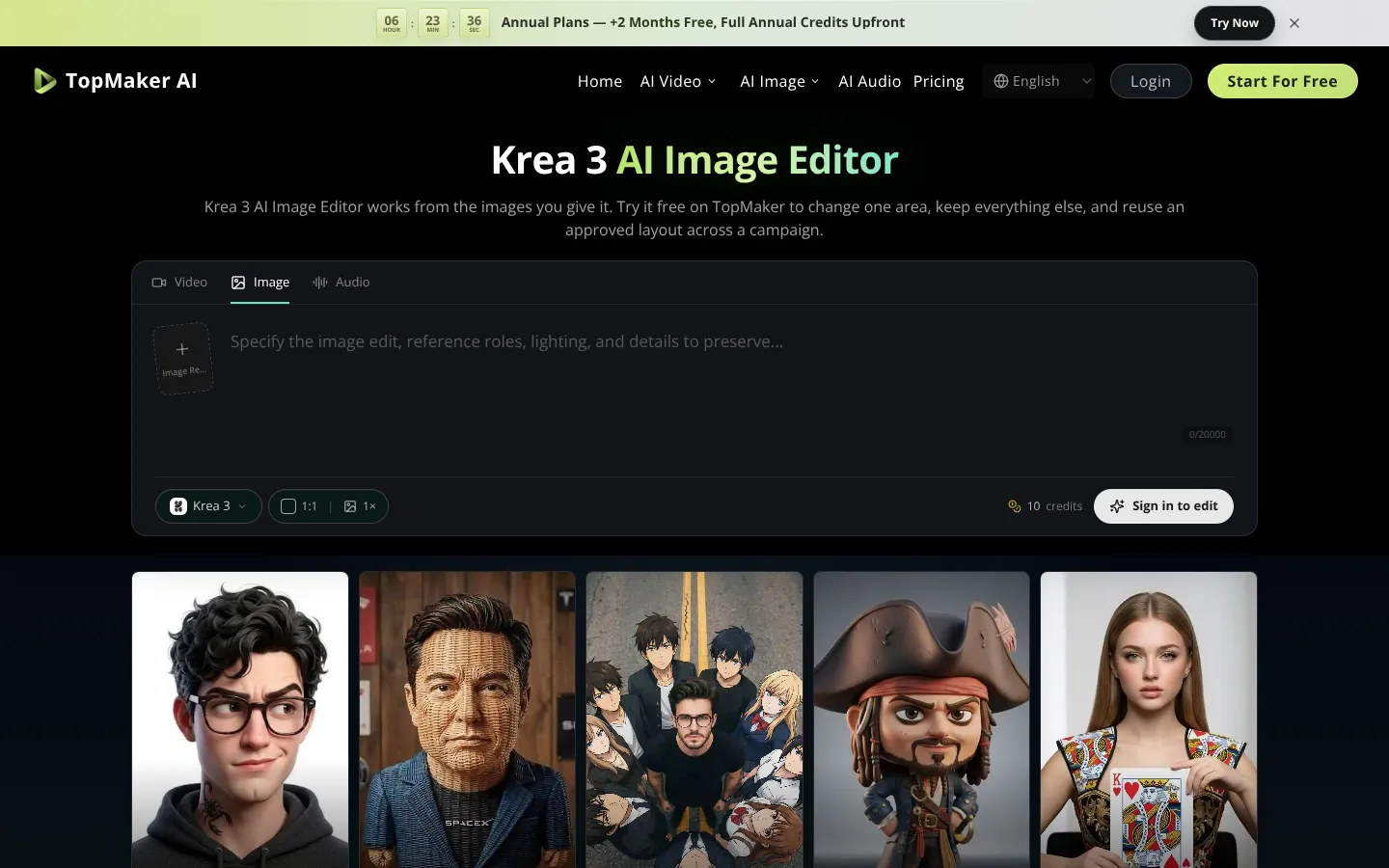Click the "Annual Plans — +2 Months Free" banner text
This screenshot has height=868, width=1389.
[x=703, y=22]
